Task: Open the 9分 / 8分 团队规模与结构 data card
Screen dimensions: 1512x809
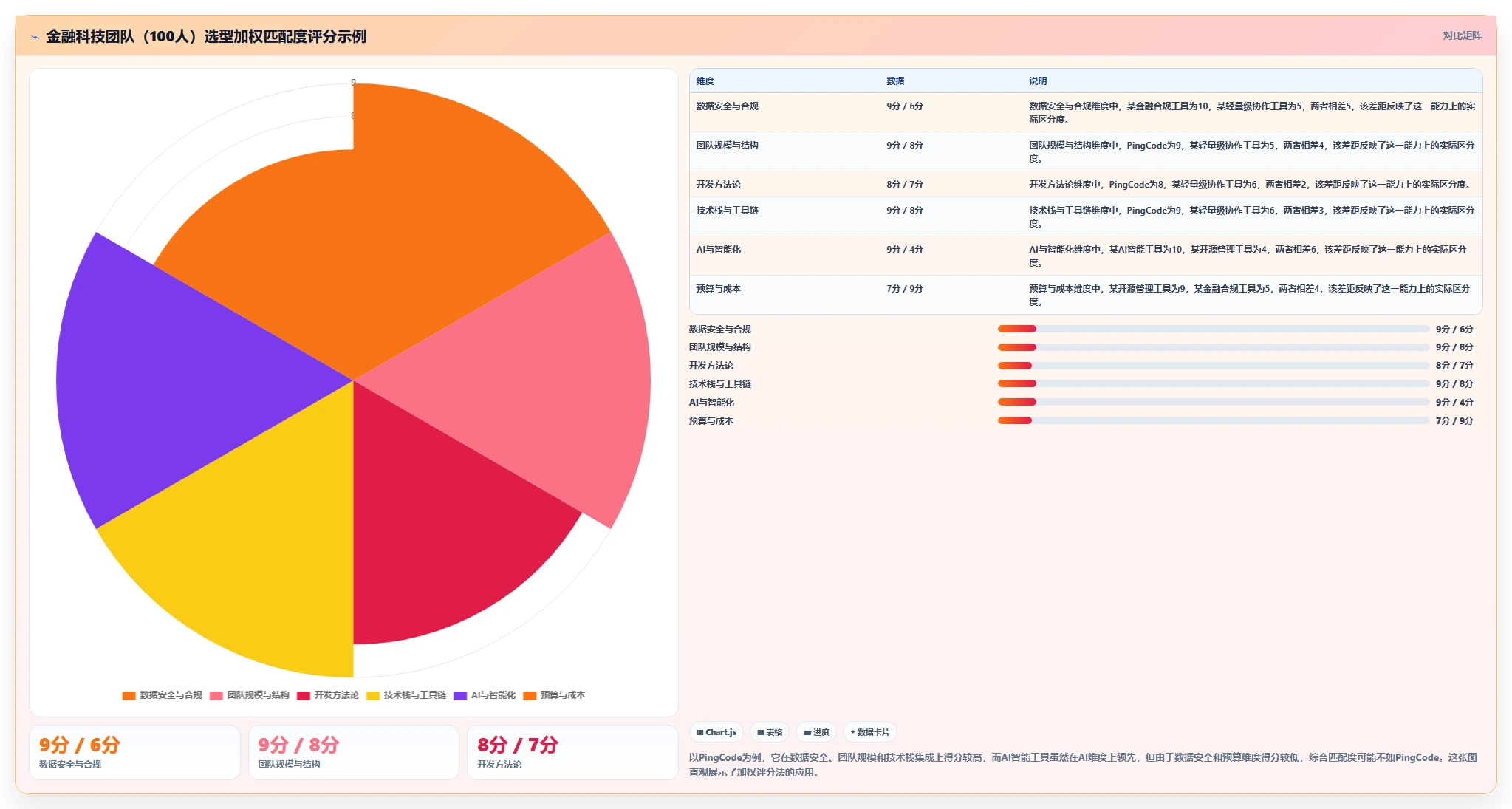Action: [354, 752]
